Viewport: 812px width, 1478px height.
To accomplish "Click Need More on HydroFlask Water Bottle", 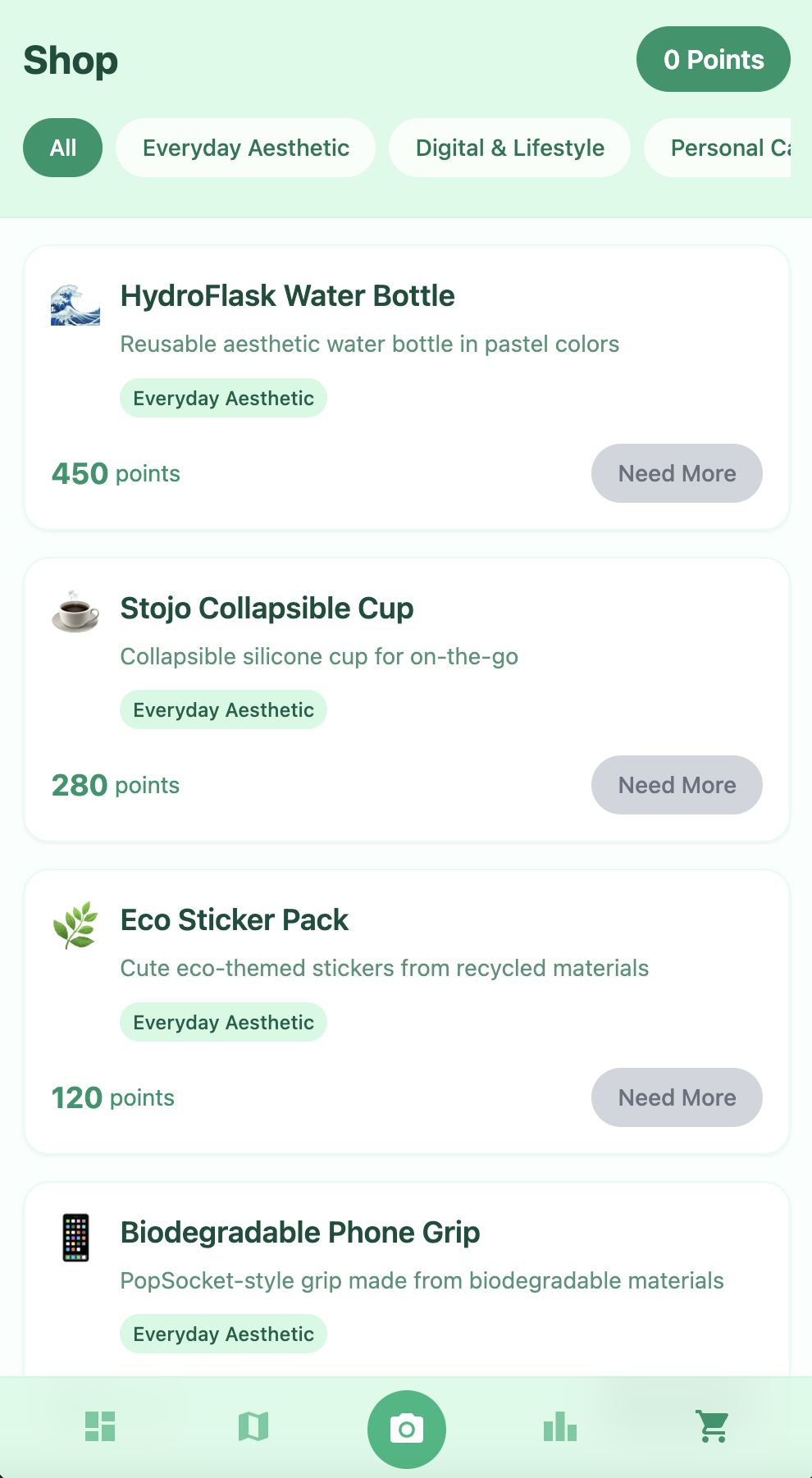I will tap(677, 473).
